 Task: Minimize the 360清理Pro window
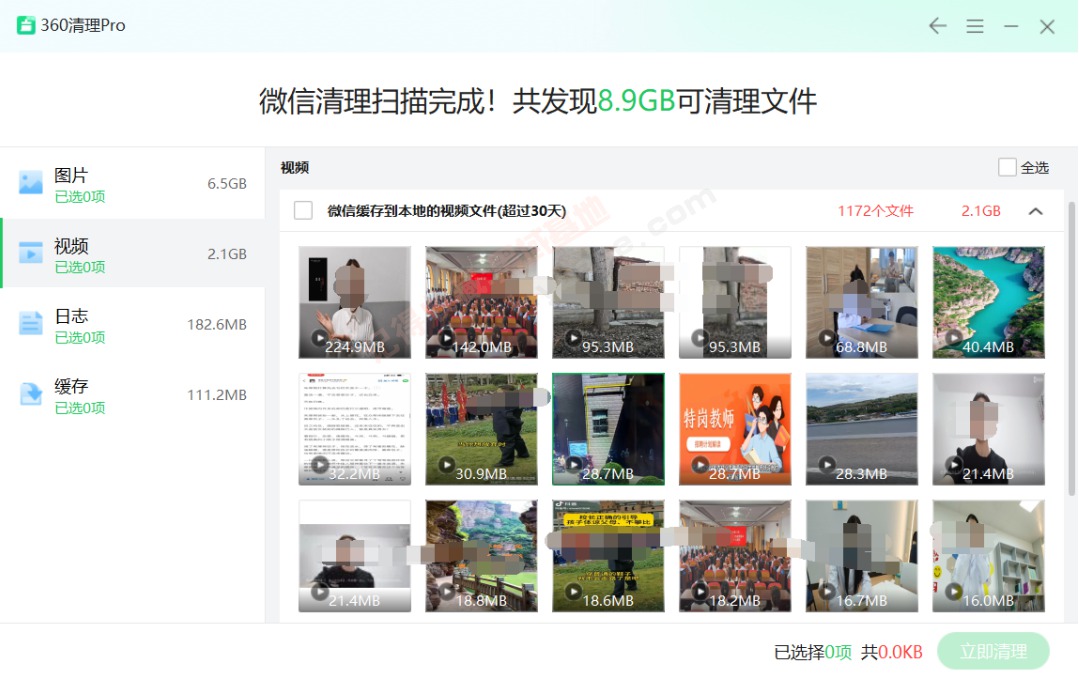tap(1011, 26)
